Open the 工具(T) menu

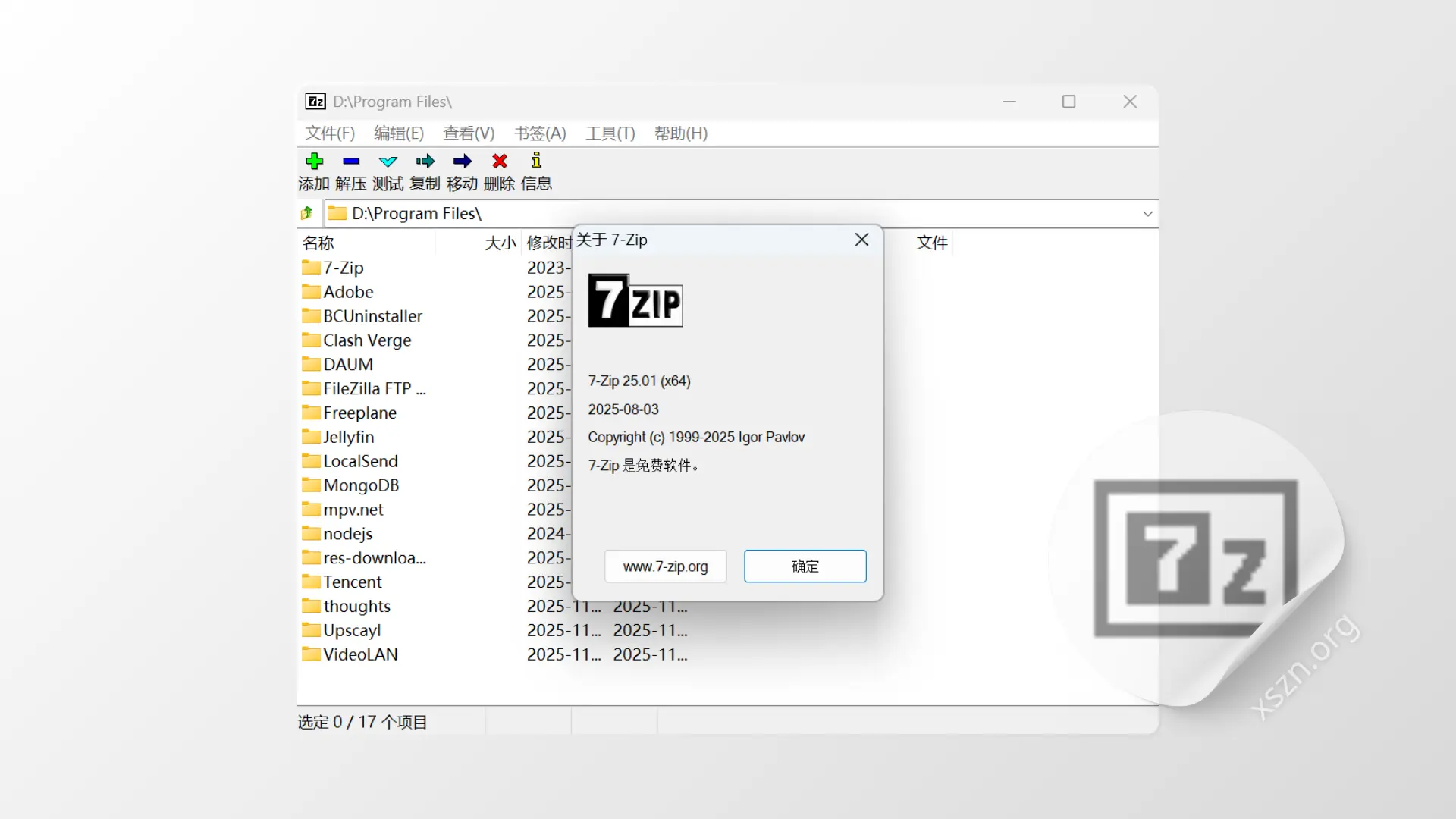(610, 133)
